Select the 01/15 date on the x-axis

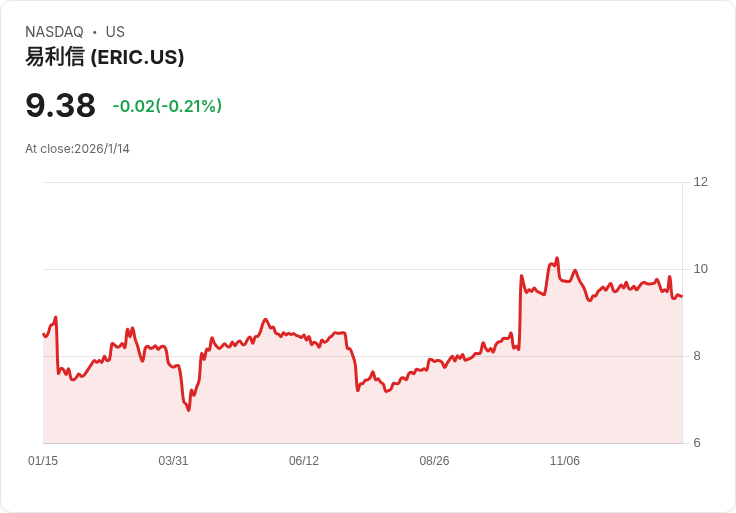click(43, 461)
